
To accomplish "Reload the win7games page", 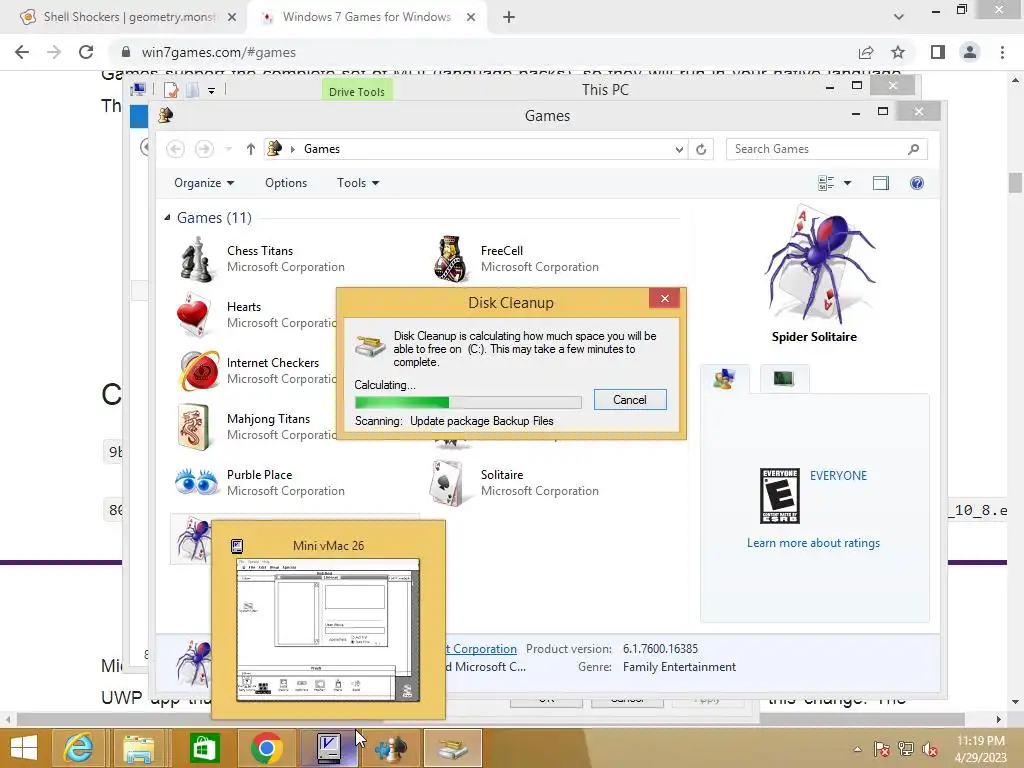I will [86, 52].
